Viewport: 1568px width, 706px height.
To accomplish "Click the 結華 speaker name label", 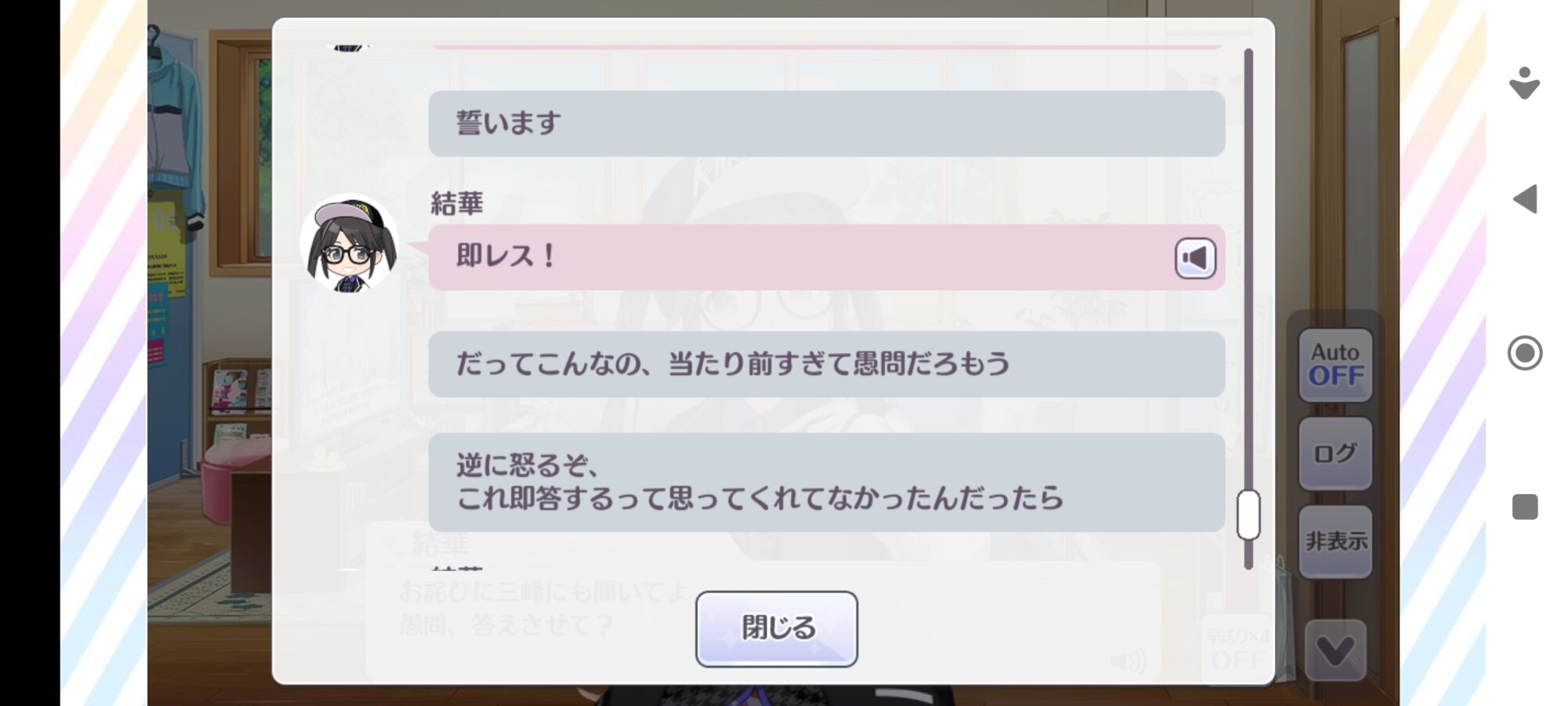I will point(457,204).
